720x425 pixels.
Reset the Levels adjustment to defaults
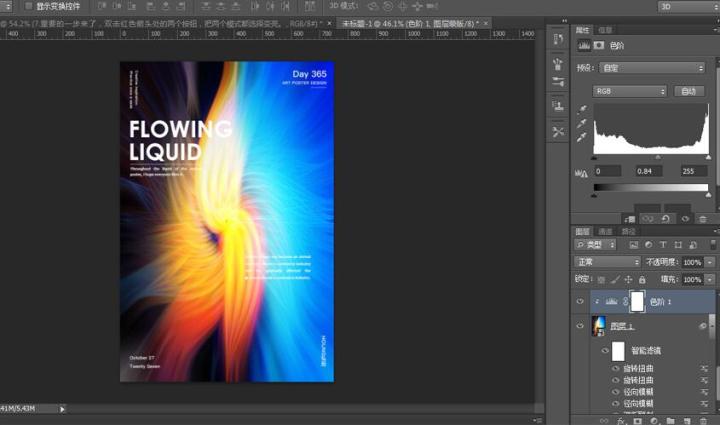tap(665, 218)
